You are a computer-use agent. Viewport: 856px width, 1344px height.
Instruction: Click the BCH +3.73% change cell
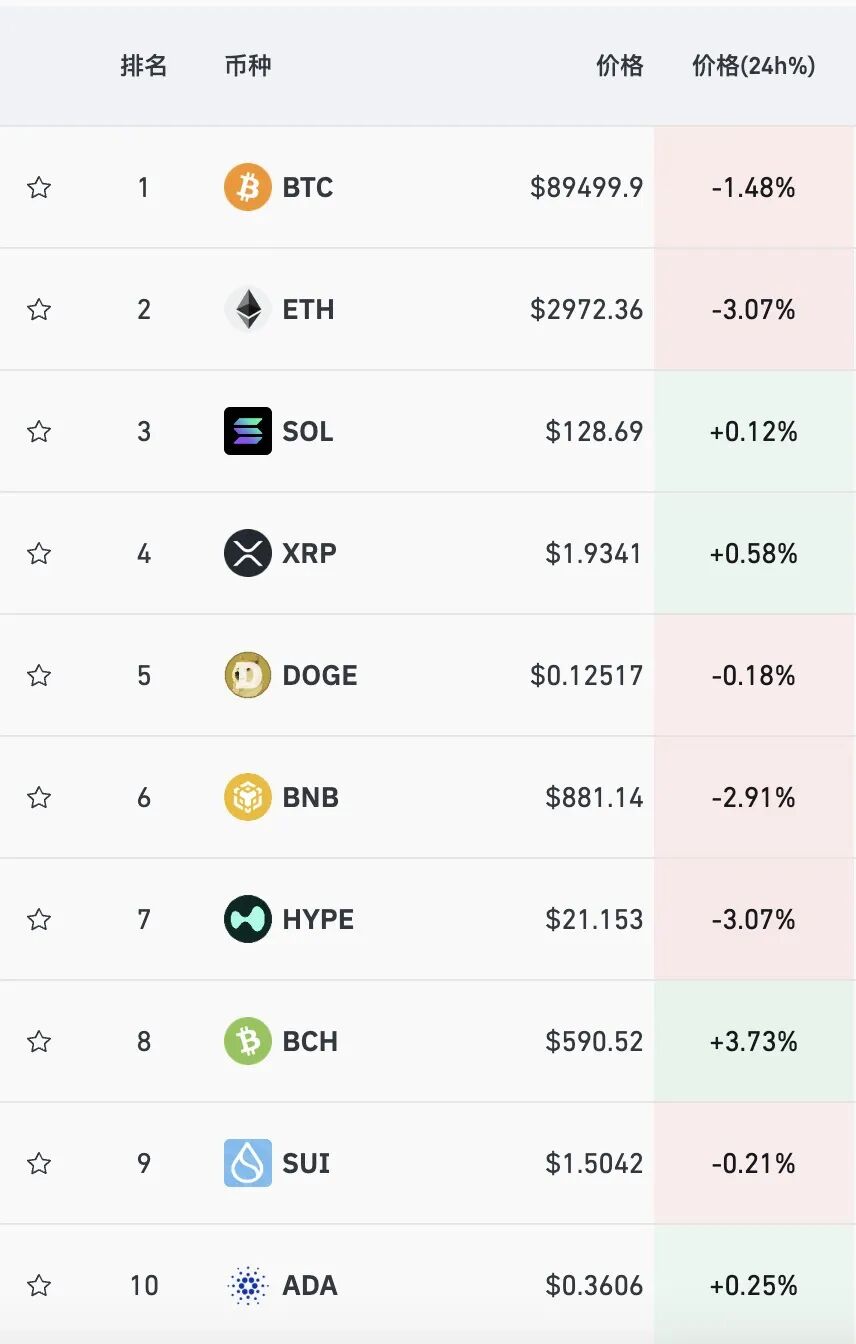(753, 1041)
